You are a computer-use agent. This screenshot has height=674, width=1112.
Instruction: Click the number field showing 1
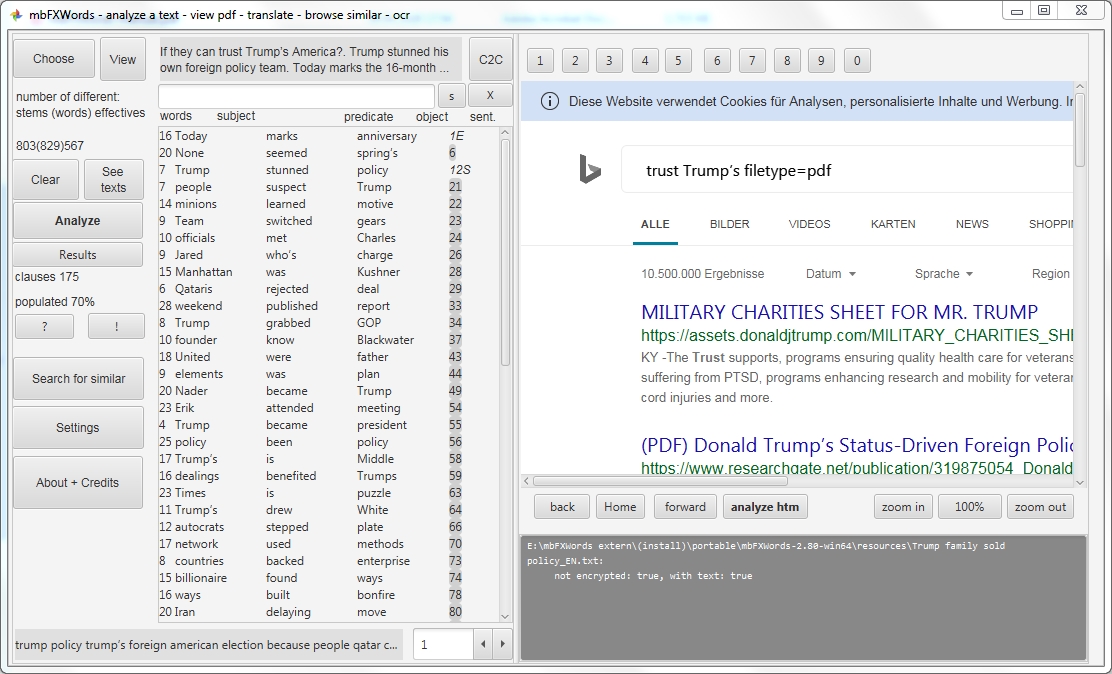click(x=443, y=644)
